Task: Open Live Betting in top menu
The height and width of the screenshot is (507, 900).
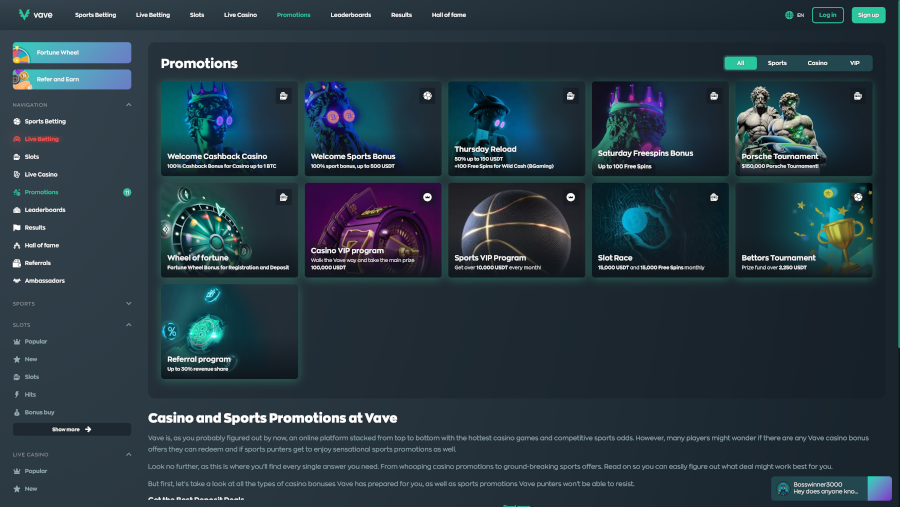Action: (x=153, y=15)
